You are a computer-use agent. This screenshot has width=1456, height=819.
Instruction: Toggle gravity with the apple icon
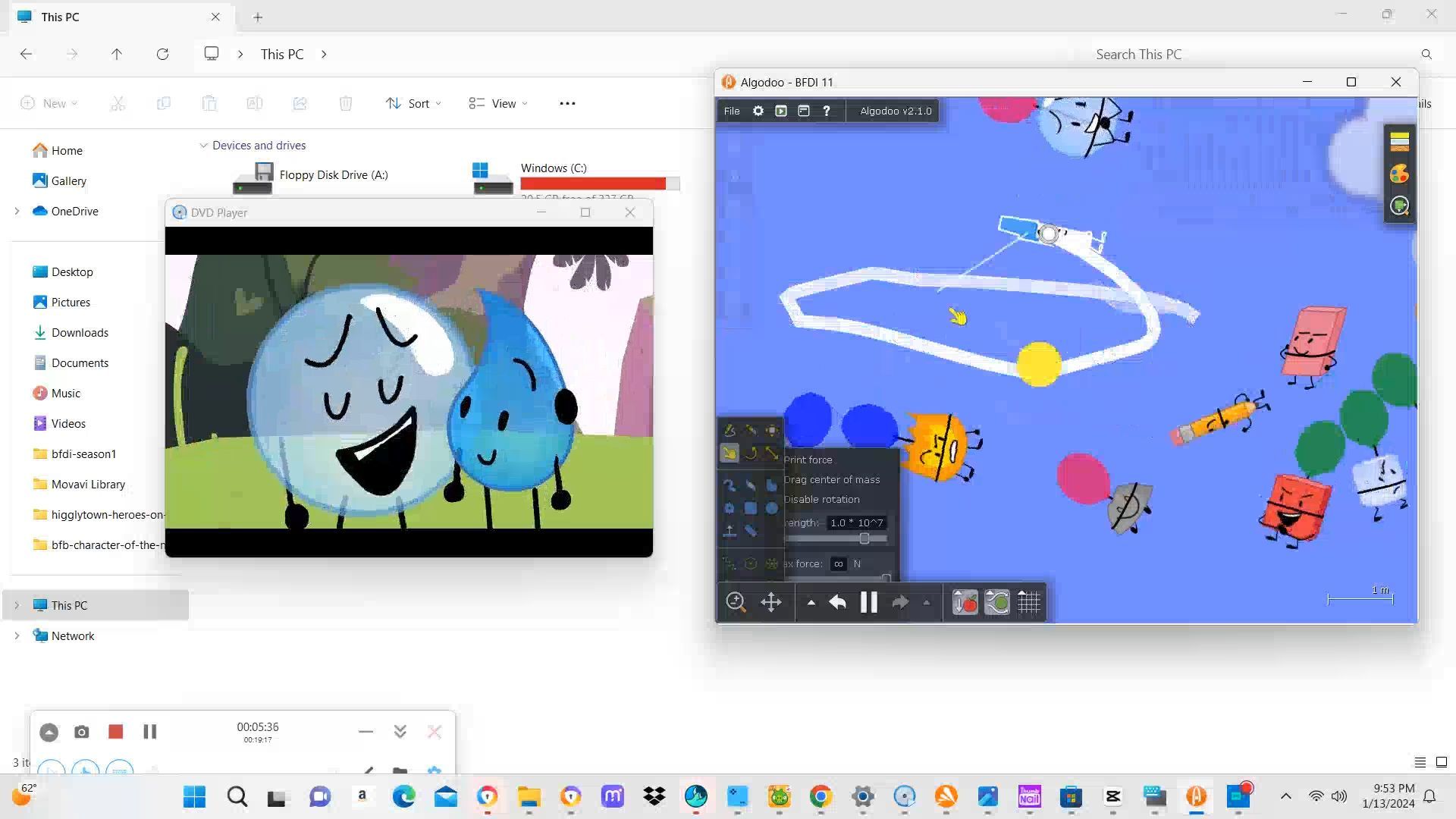click(x=965, y=603)
